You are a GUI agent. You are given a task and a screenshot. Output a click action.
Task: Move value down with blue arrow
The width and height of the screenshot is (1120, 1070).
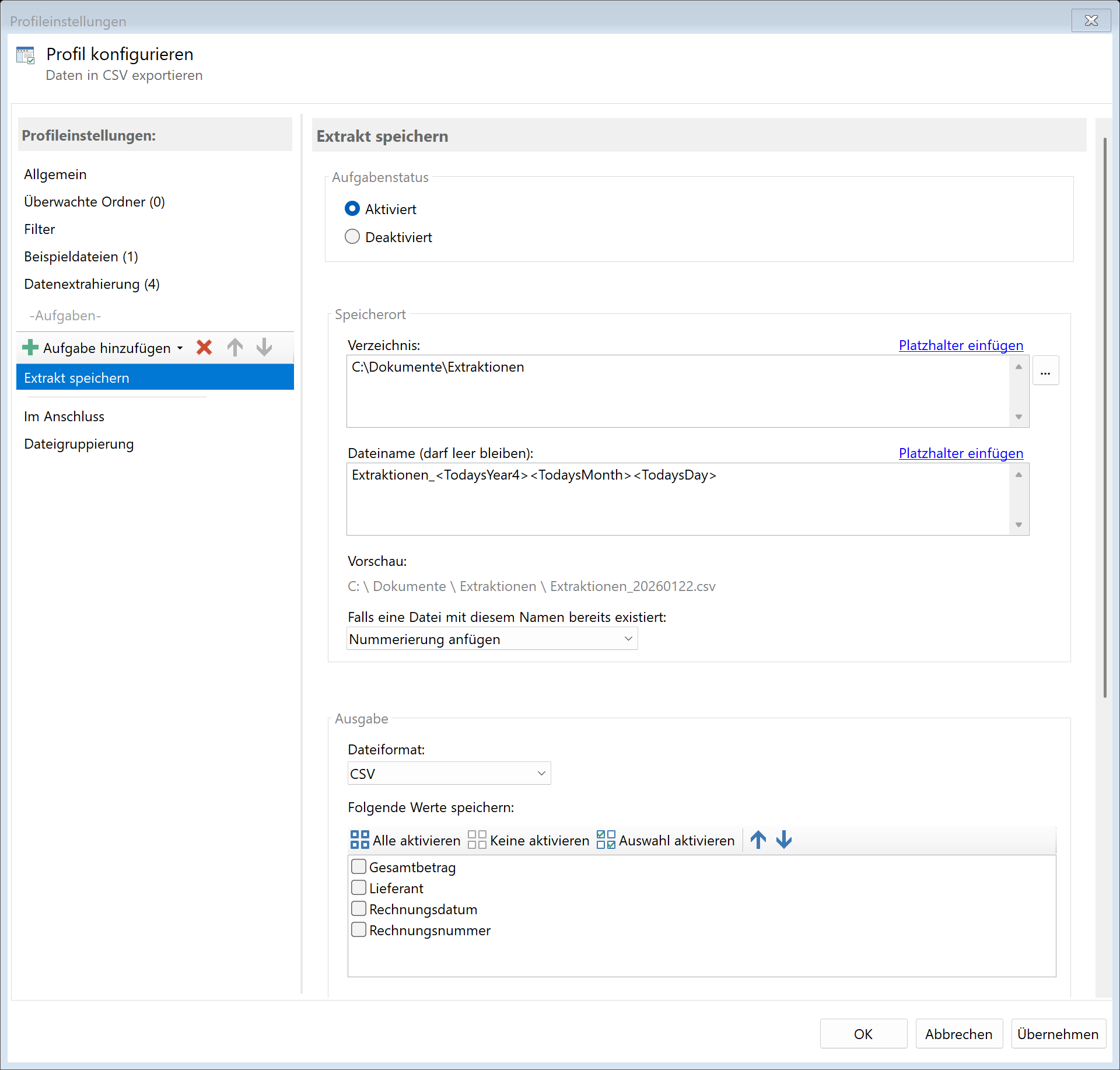(784, 840)
